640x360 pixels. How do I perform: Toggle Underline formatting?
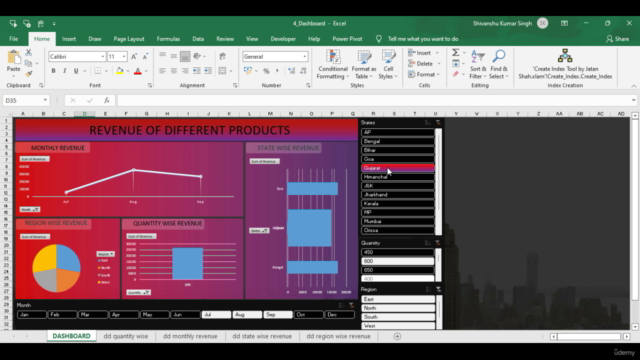76,71
